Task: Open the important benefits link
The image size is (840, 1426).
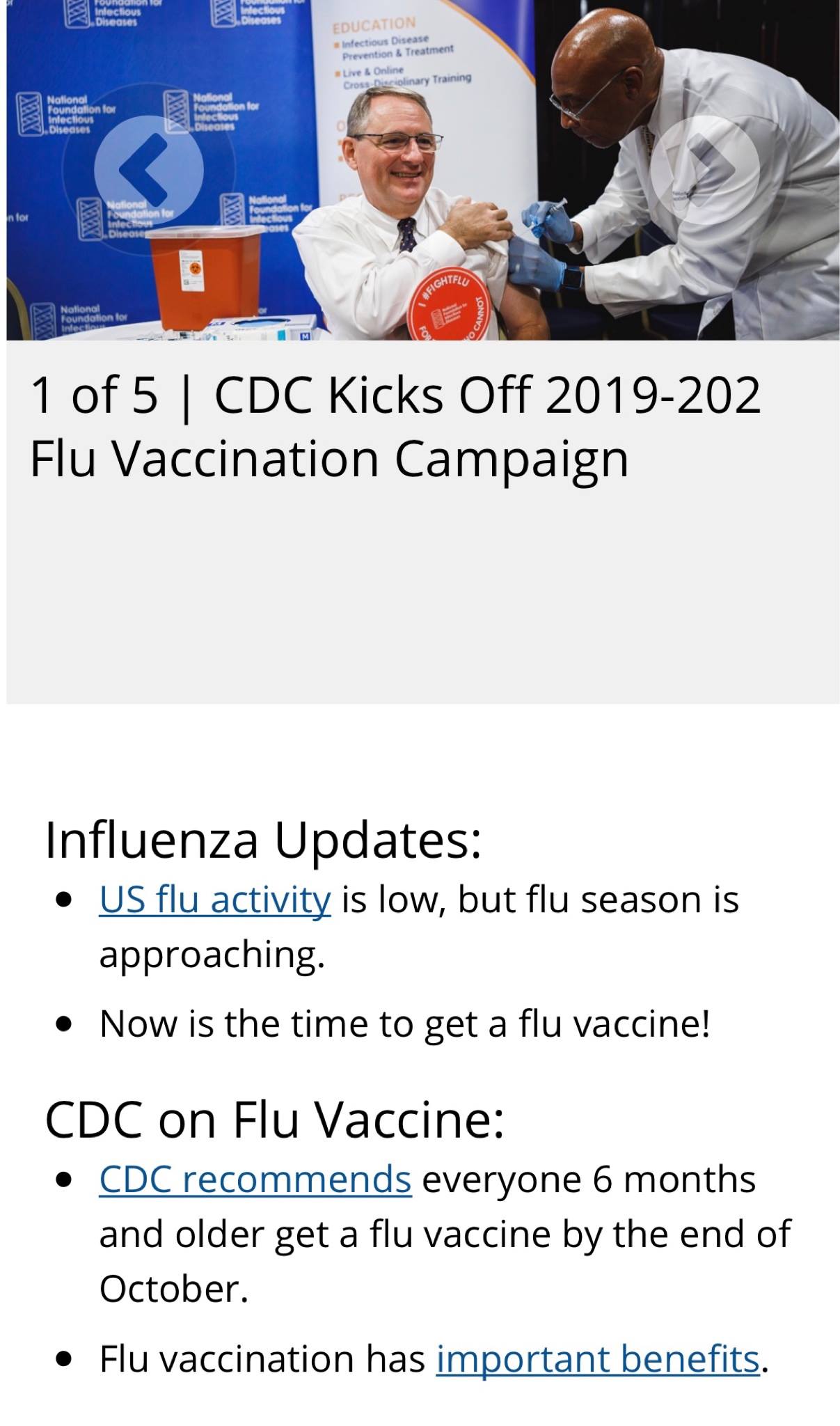Action: pyautogui.click(x=597, y=1358)
